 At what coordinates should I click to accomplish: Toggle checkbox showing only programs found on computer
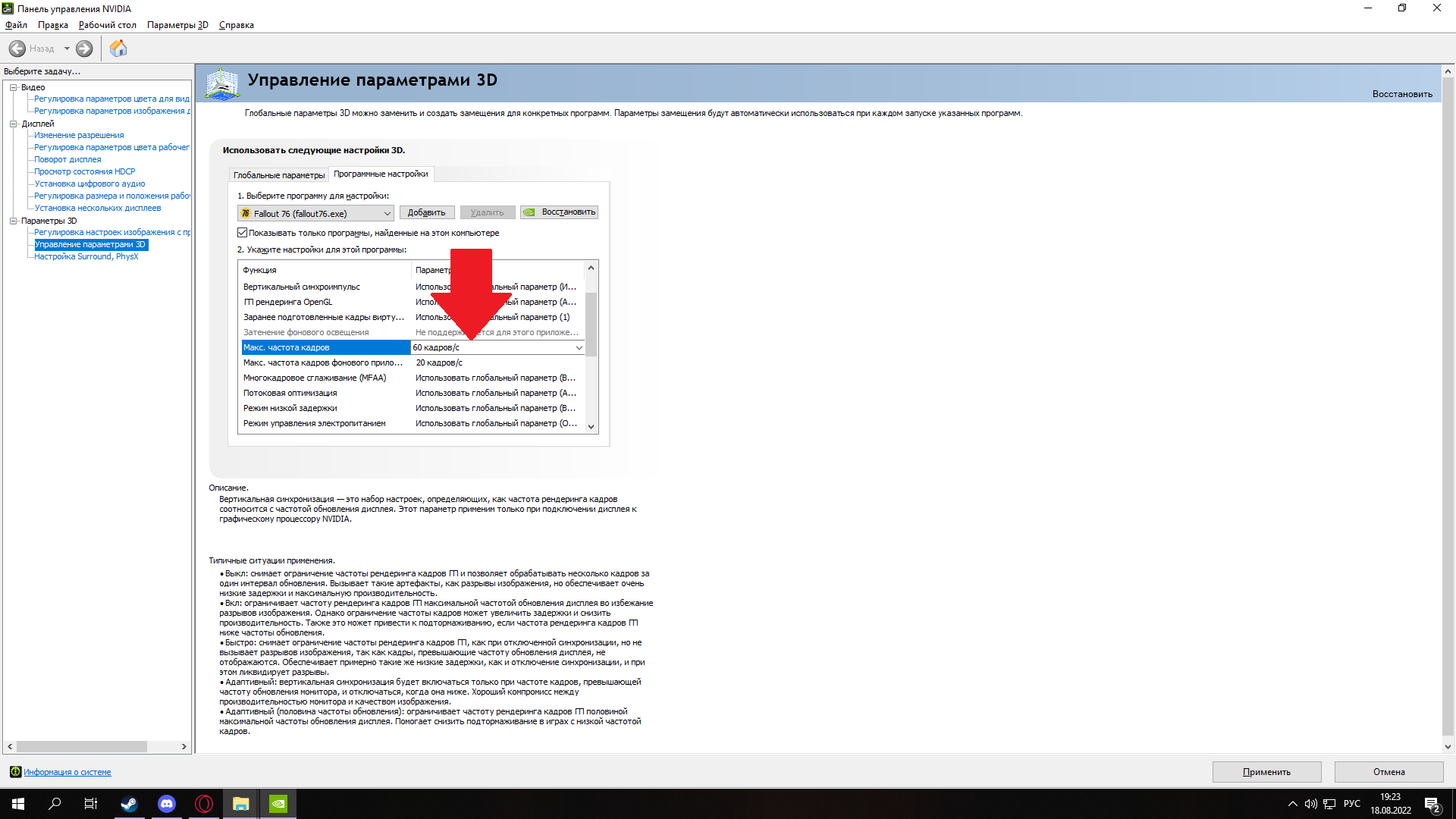pos(243,233)
